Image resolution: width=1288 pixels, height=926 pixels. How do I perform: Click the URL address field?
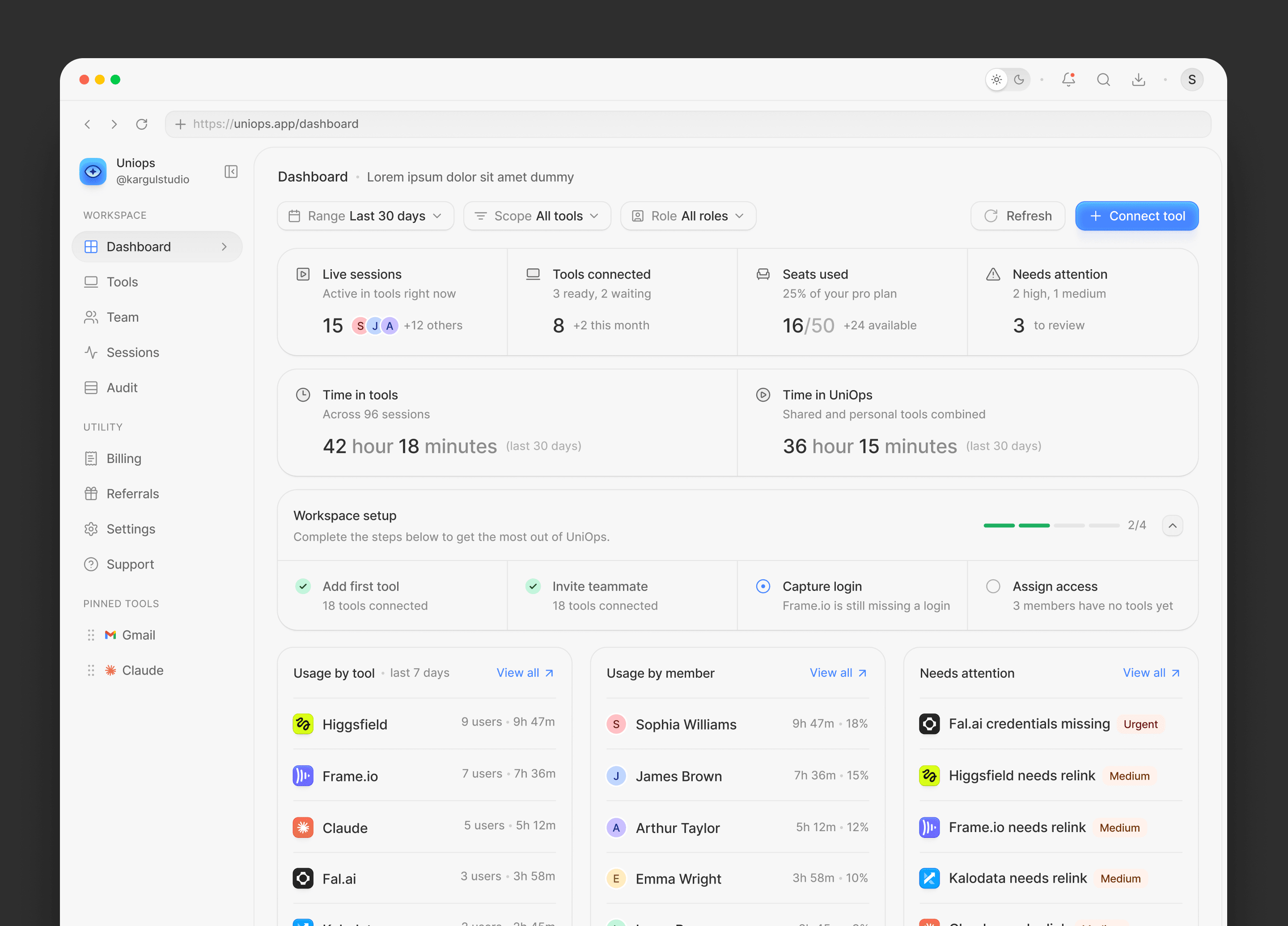(688, 124)
